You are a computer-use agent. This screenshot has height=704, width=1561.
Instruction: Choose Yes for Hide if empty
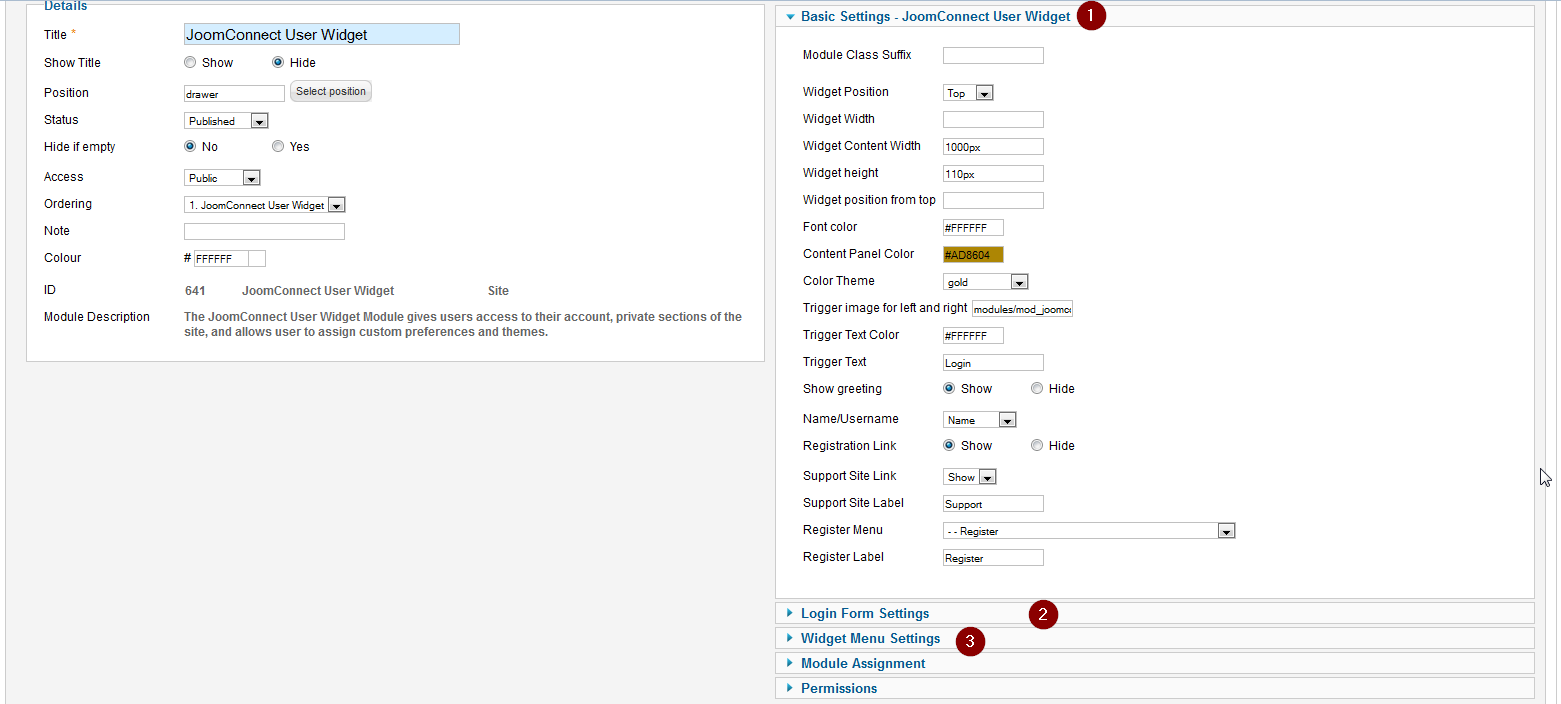tap(278, 146)
